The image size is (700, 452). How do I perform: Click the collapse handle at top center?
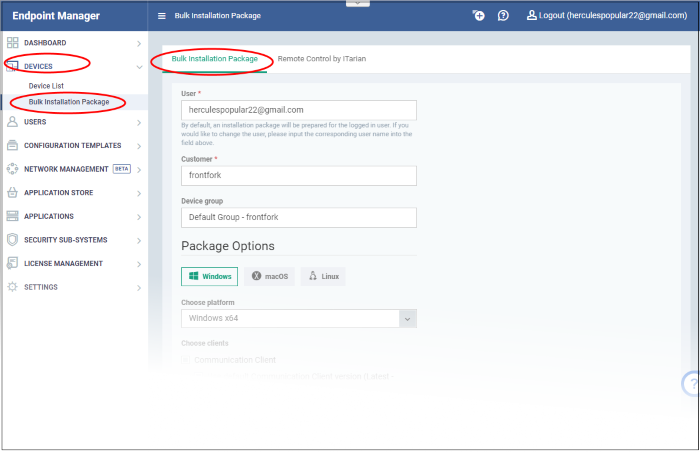pos(358,3)
